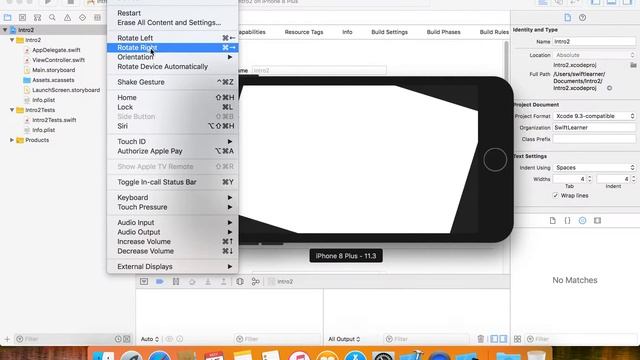Click the Step Over debug icon
Image resolution: width=640 pixels, height=360 pixels.
pyautogui.click(x=192, y=282)
